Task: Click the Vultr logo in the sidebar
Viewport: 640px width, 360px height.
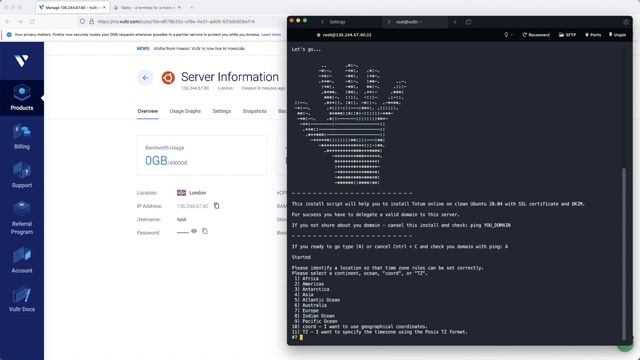Action: point(22,61)
